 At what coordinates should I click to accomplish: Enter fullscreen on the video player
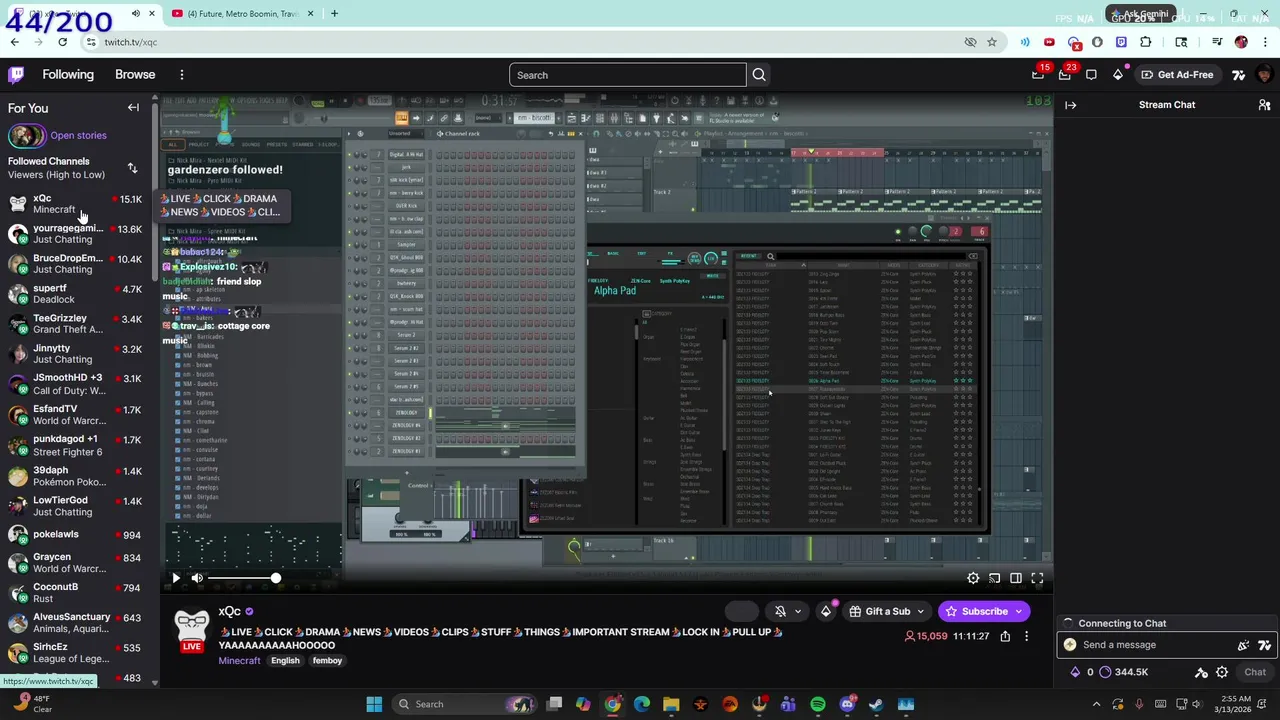[x=1037, y=578]
